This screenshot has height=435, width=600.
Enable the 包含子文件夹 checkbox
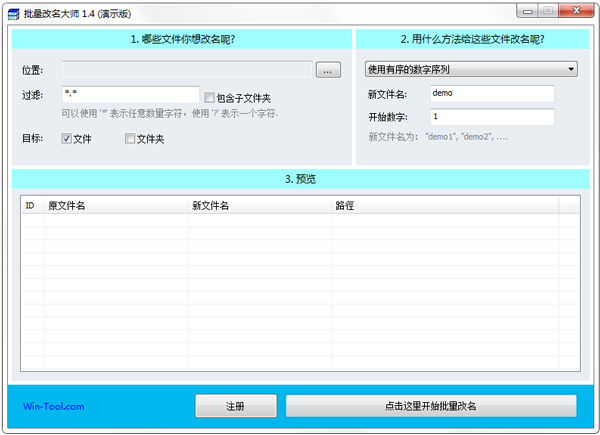(x=209, y=98)
